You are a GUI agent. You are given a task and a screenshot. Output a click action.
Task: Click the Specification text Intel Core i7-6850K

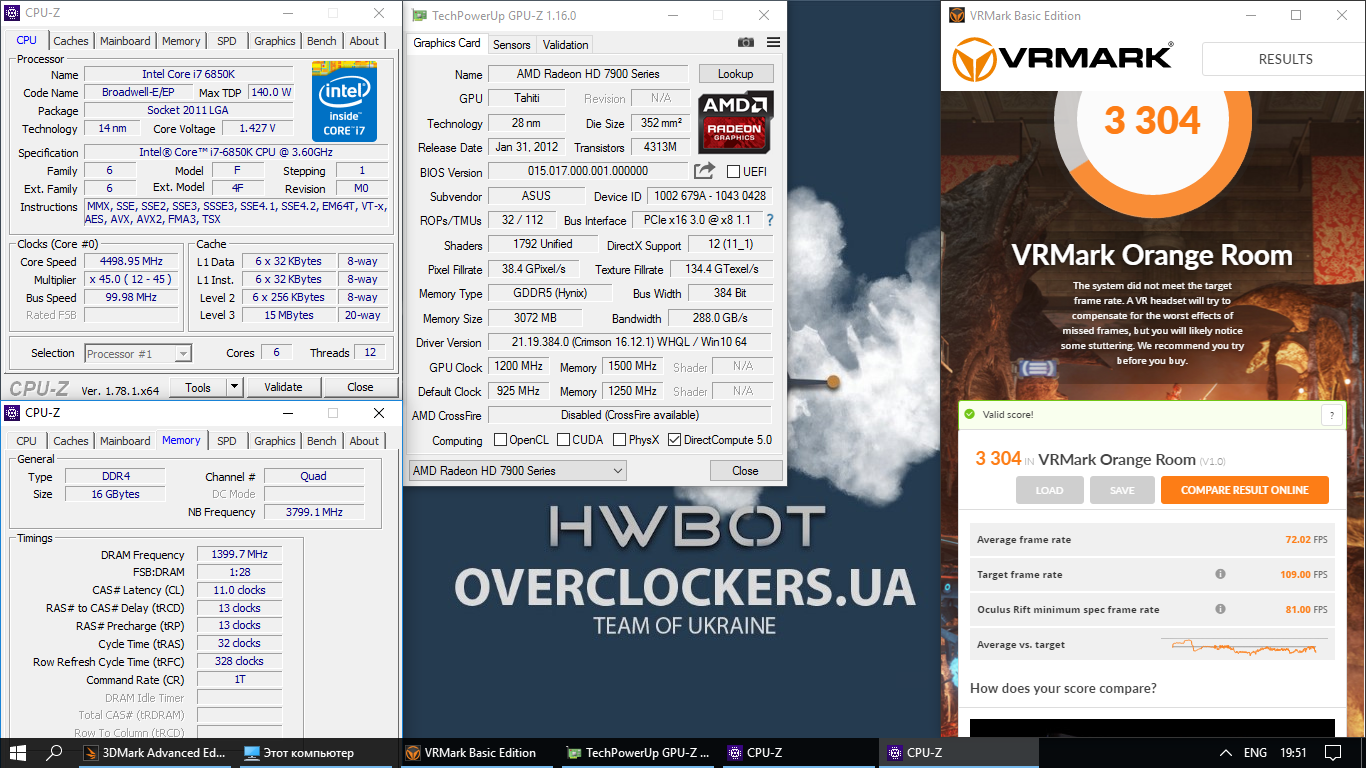236,153
